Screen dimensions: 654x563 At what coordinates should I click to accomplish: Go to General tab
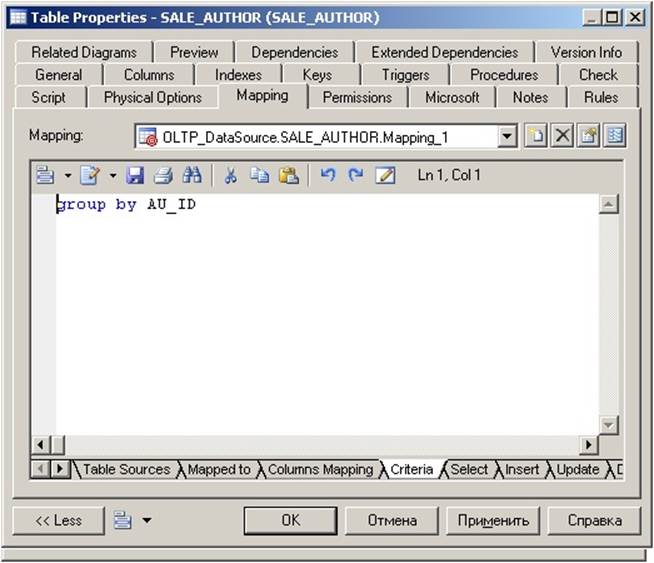point(59,75)
